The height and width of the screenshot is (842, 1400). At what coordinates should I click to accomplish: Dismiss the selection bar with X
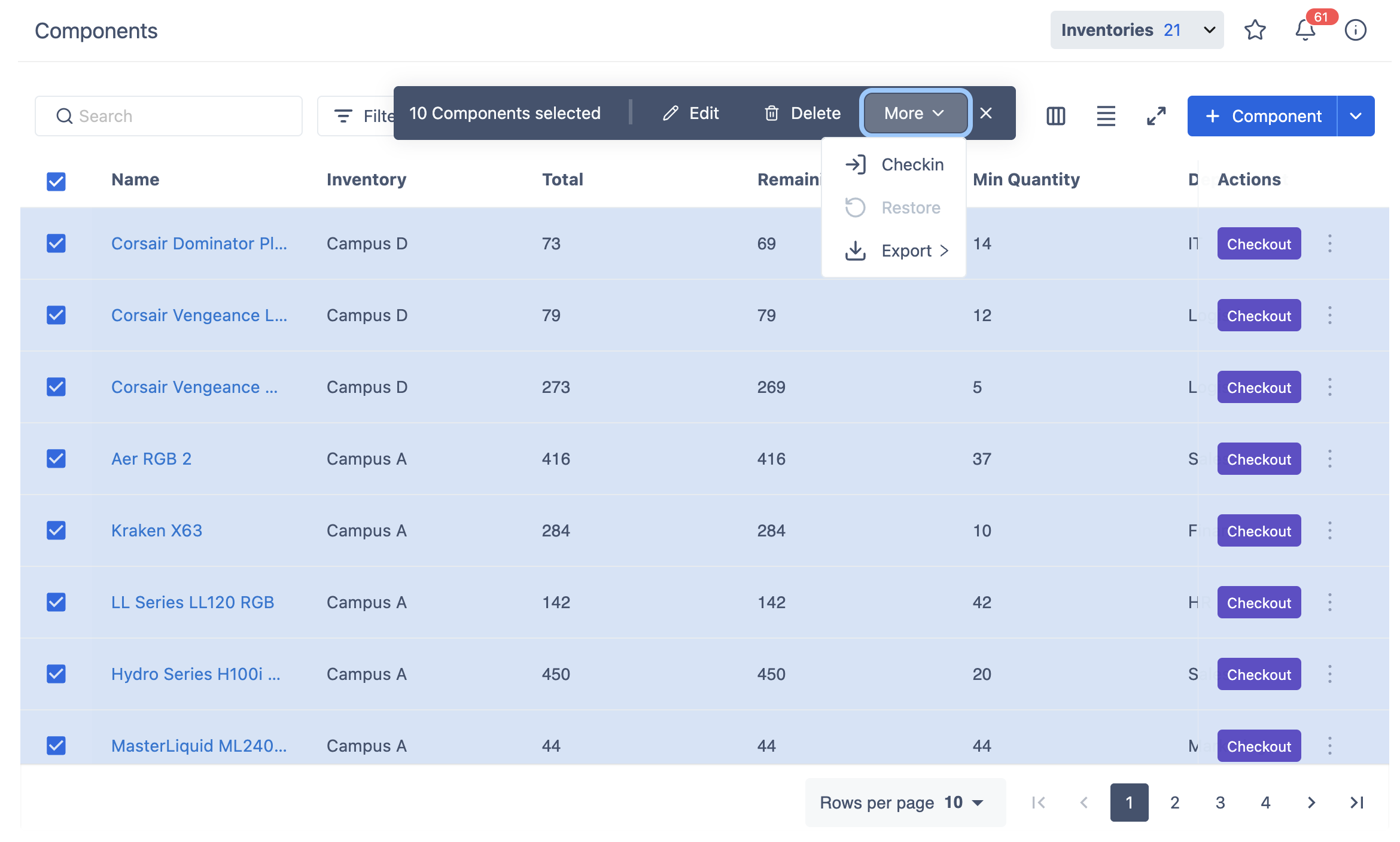[986, 113]
